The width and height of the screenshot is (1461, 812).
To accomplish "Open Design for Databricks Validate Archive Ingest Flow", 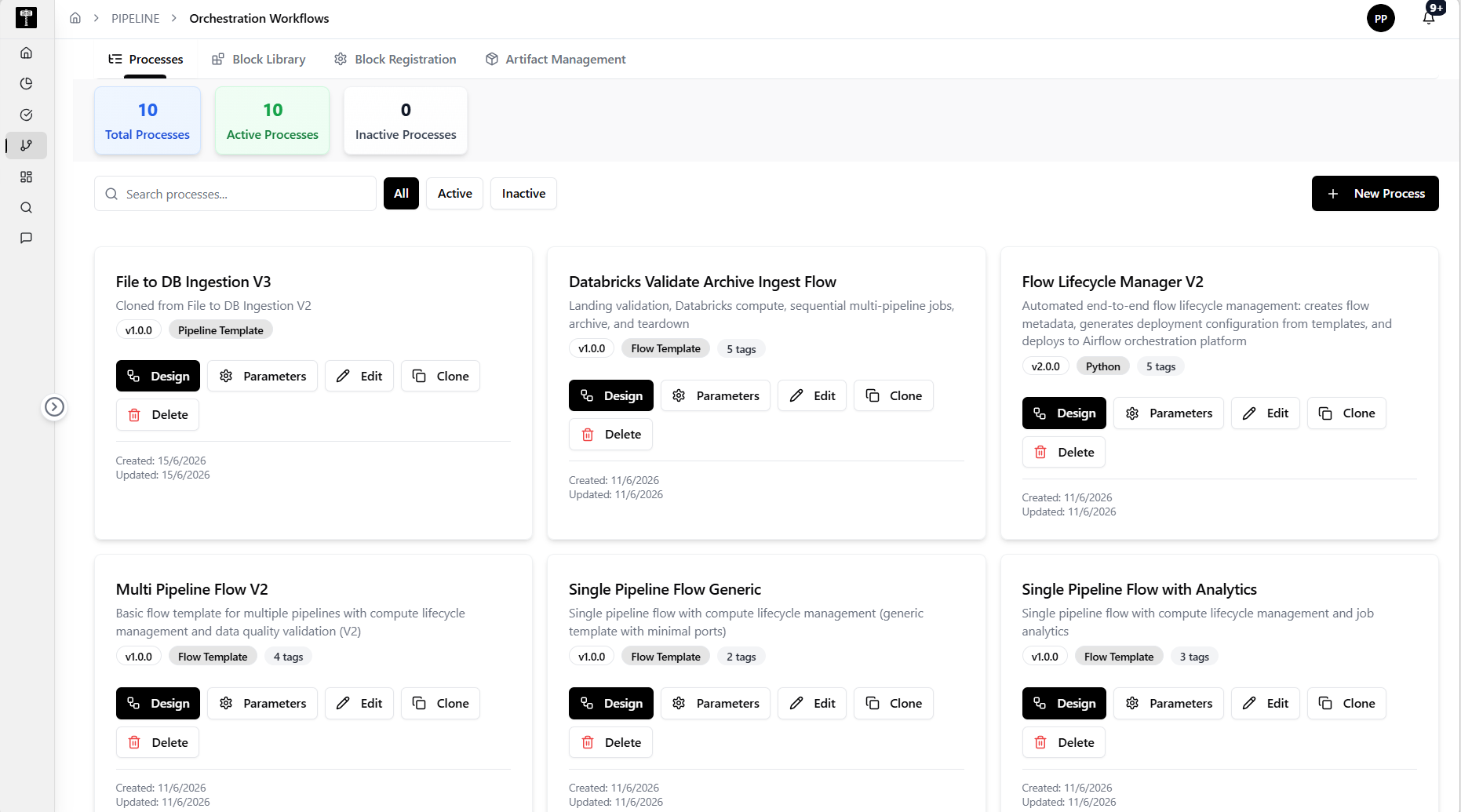I will coord(610,395).
